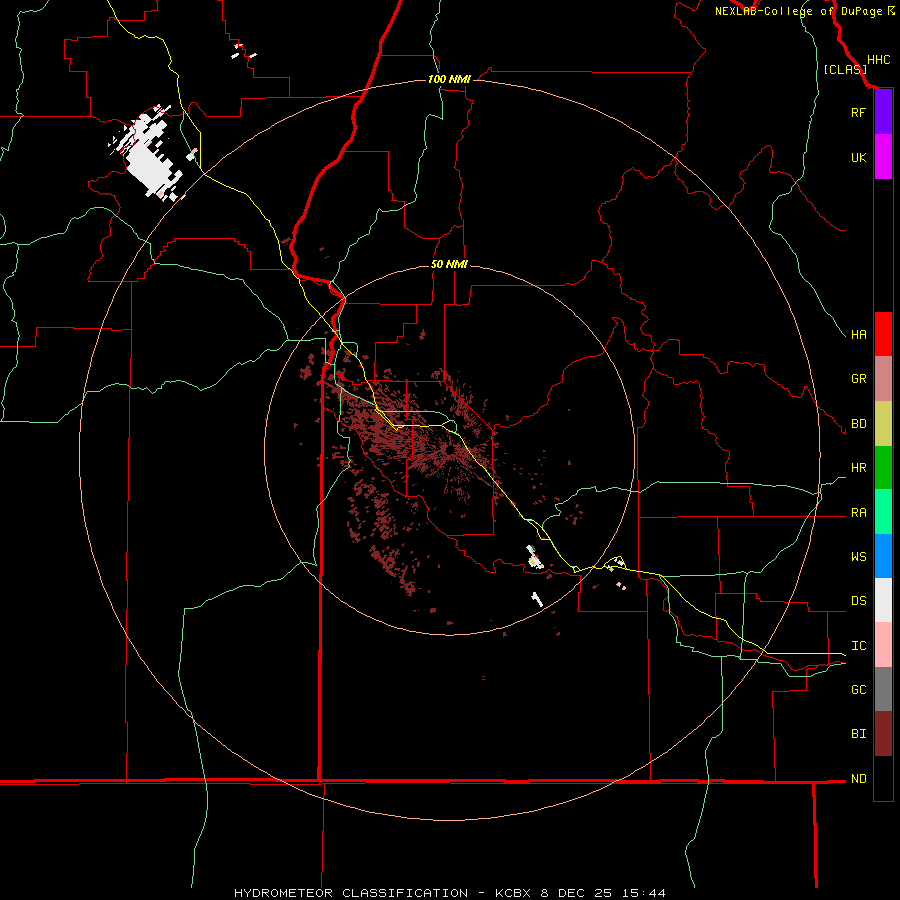Click the 50 NMI range ring label
This screenshot has width=900, height=900.
pyautogui.click(x=449, y=264)
